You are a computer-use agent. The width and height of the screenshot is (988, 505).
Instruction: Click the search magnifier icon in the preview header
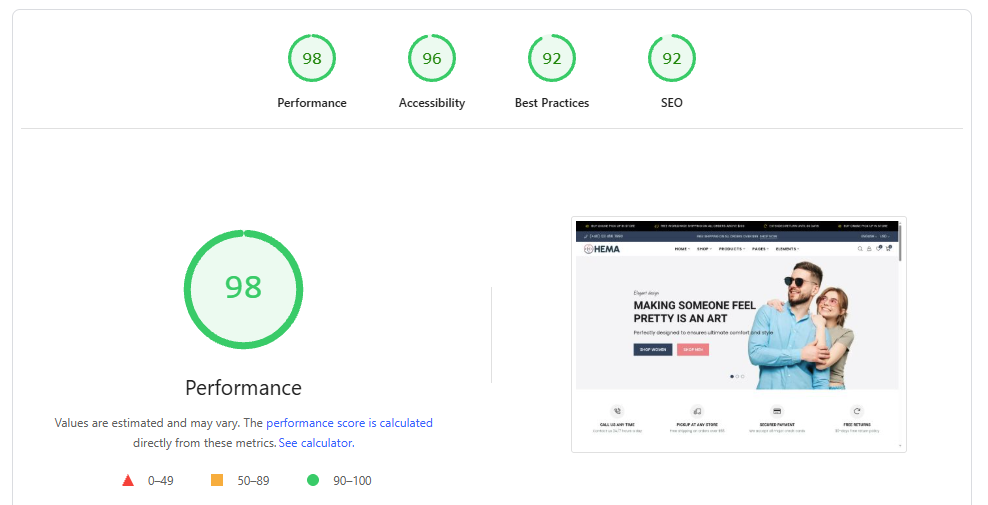point(859,249)
